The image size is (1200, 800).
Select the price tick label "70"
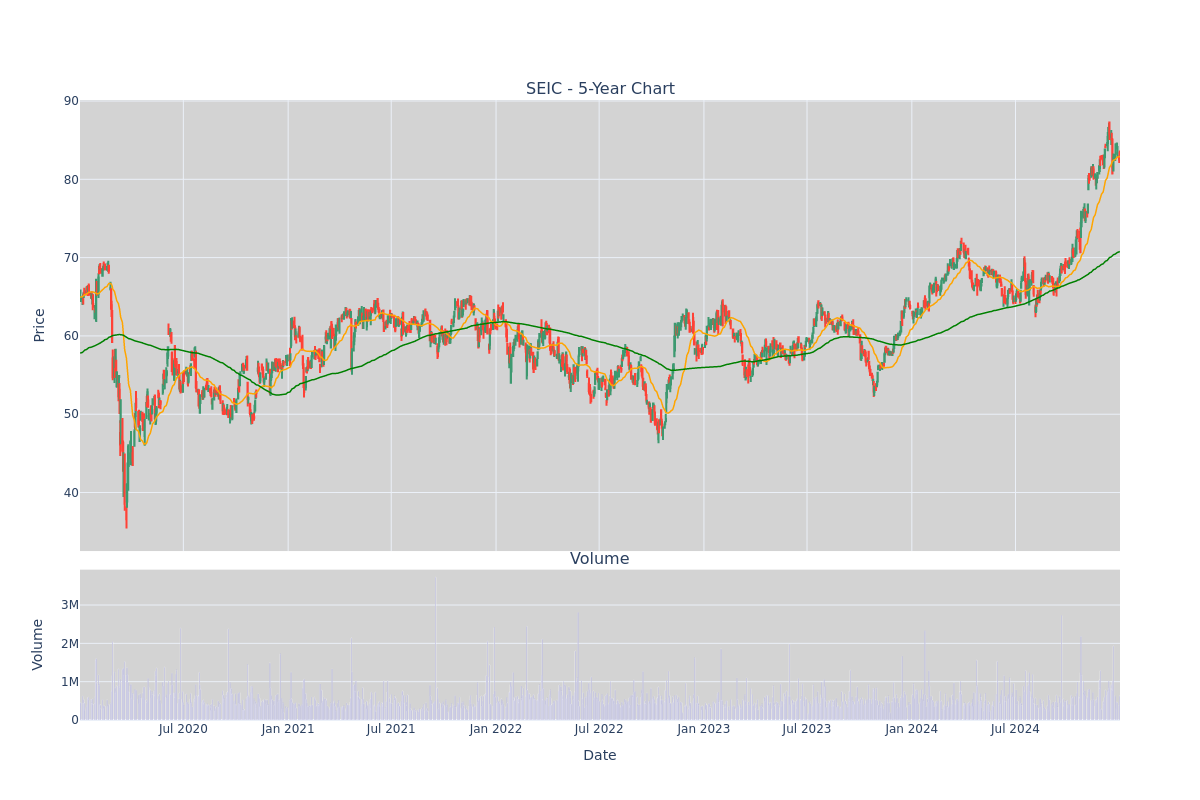tap(71, 258)
